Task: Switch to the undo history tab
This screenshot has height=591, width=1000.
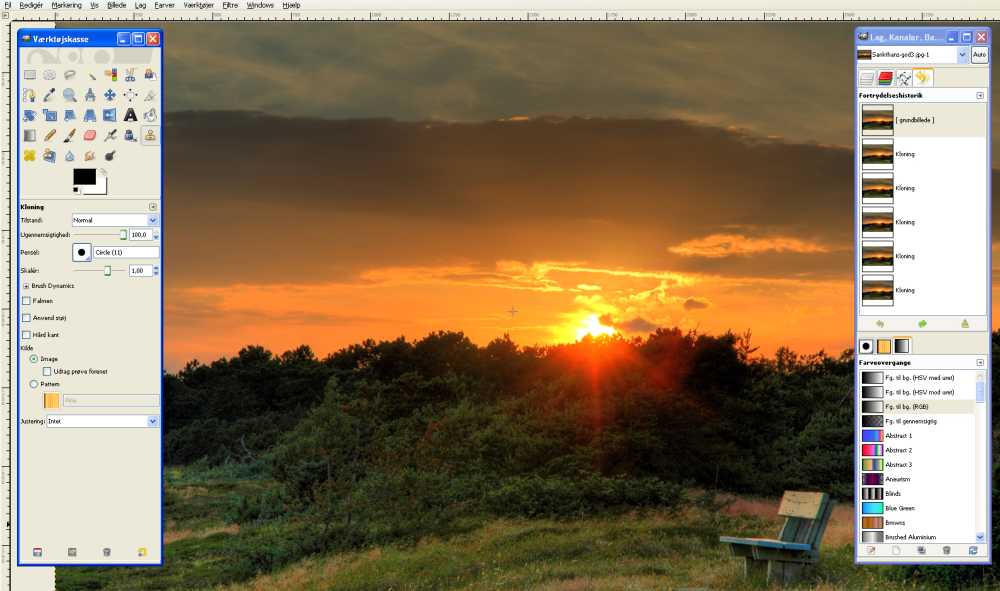Action: click(x=923, y=78)
